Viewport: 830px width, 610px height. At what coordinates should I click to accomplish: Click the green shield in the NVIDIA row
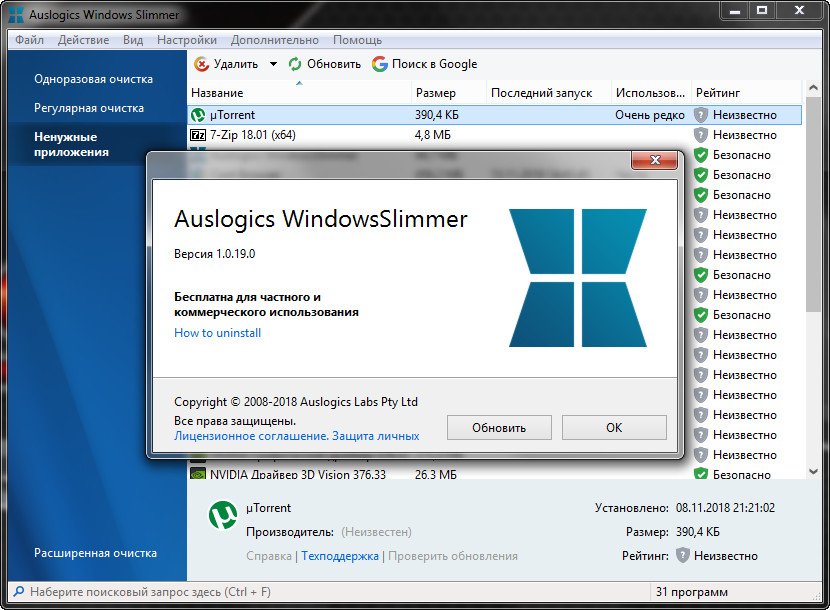(701, 474)
